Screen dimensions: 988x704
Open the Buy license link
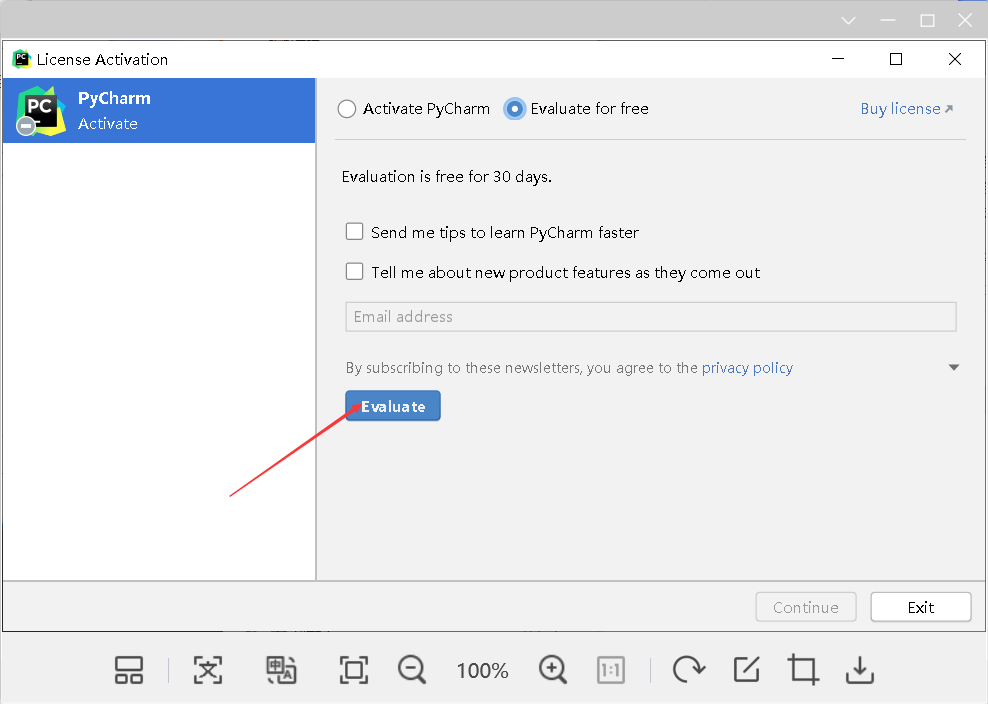click(x=907, y=108)
